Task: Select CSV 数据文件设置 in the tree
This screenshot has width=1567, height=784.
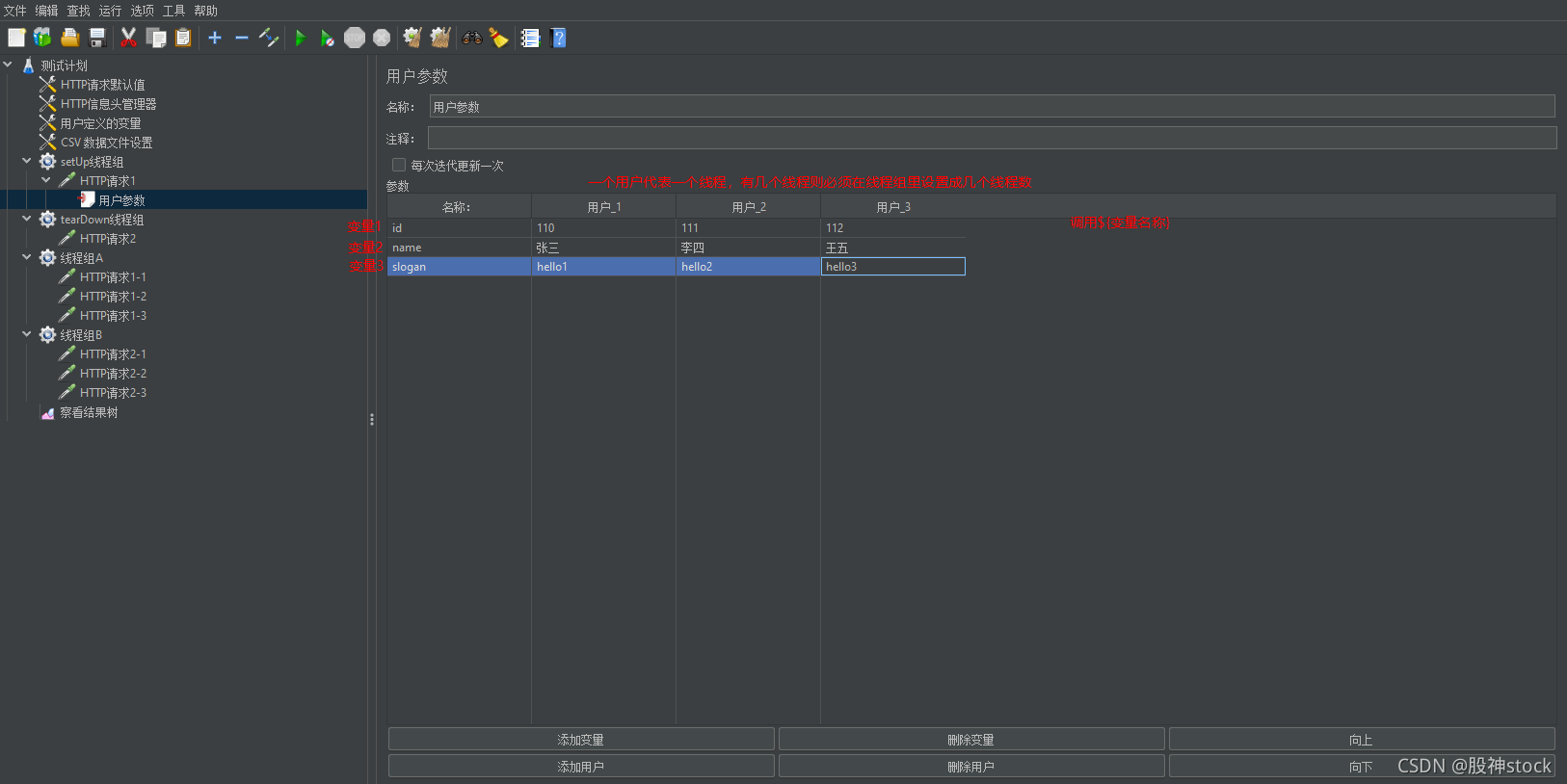Action: [106, 143]
